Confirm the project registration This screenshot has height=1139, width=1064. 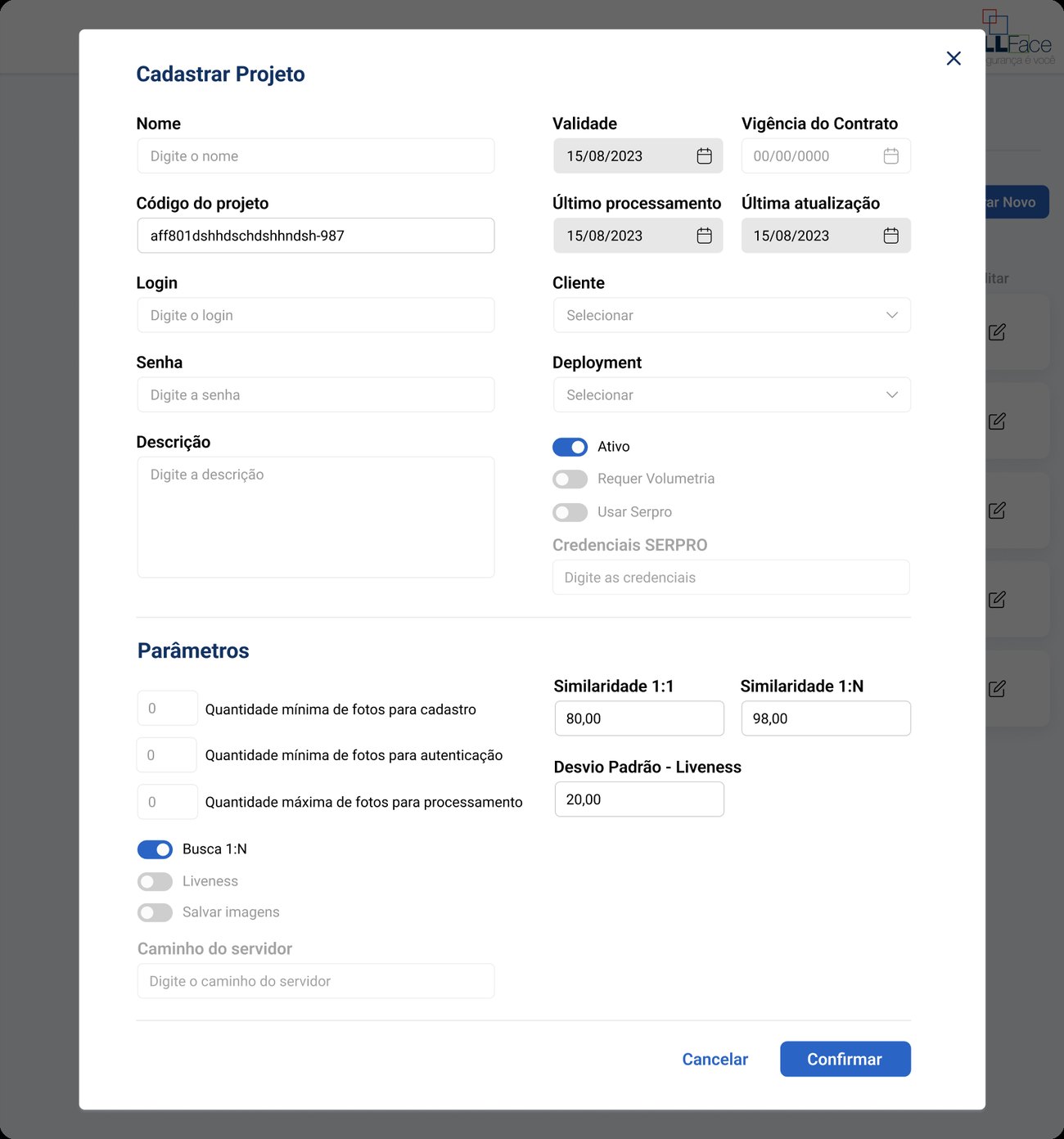tap(845, 1059)
